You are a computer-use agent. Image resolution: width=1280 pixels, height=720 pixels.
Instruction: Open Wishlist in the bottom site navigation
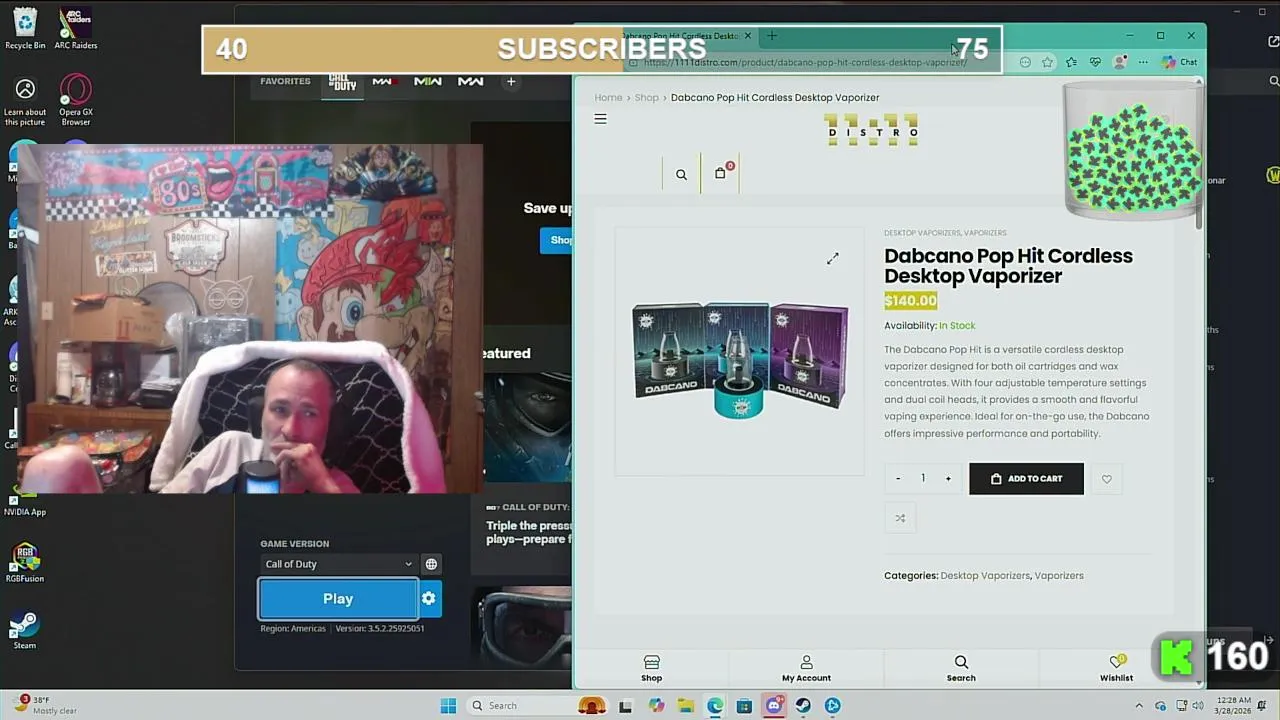[1116, 669]
